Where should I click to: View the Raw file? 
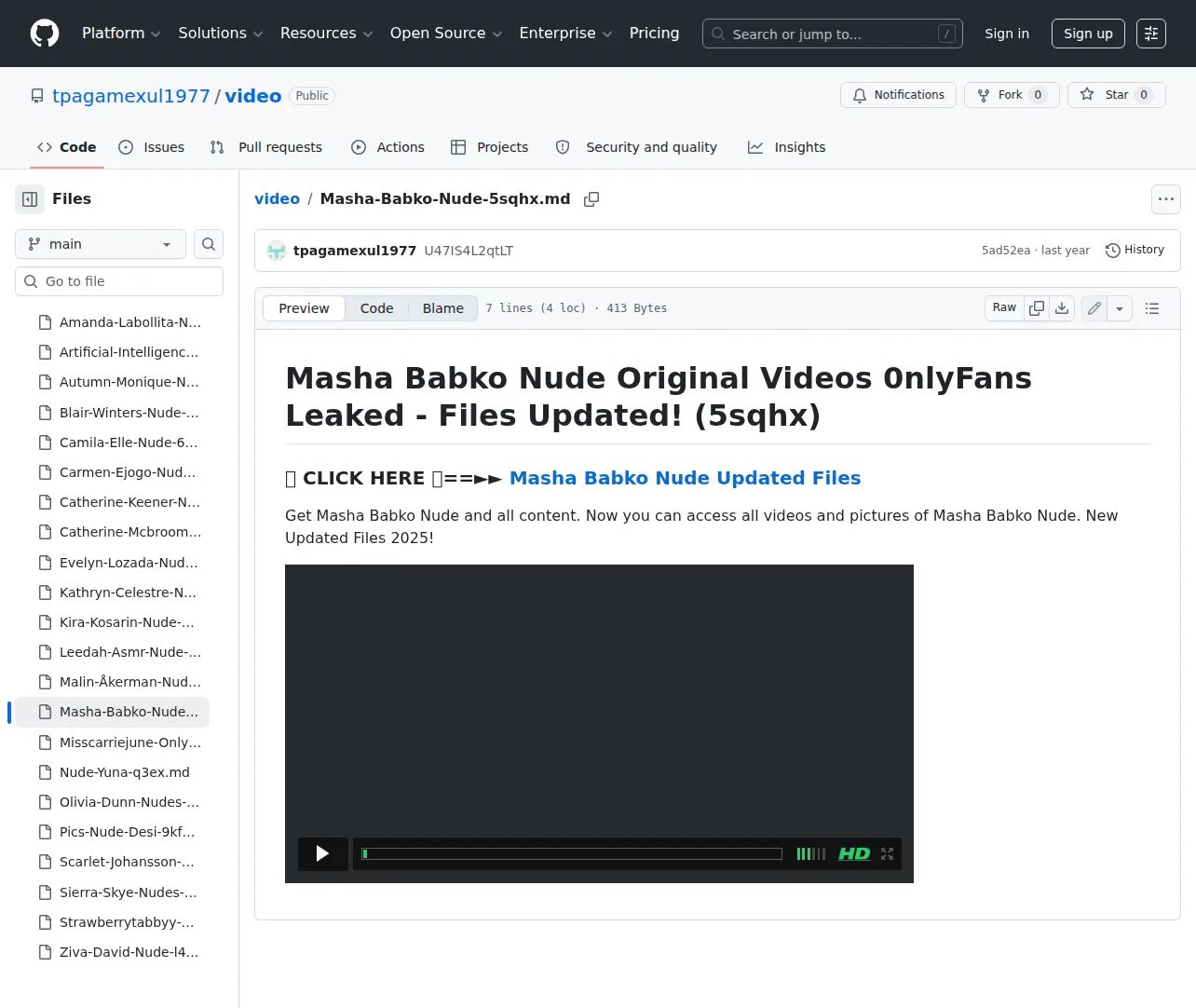(x=1004, y=308)
